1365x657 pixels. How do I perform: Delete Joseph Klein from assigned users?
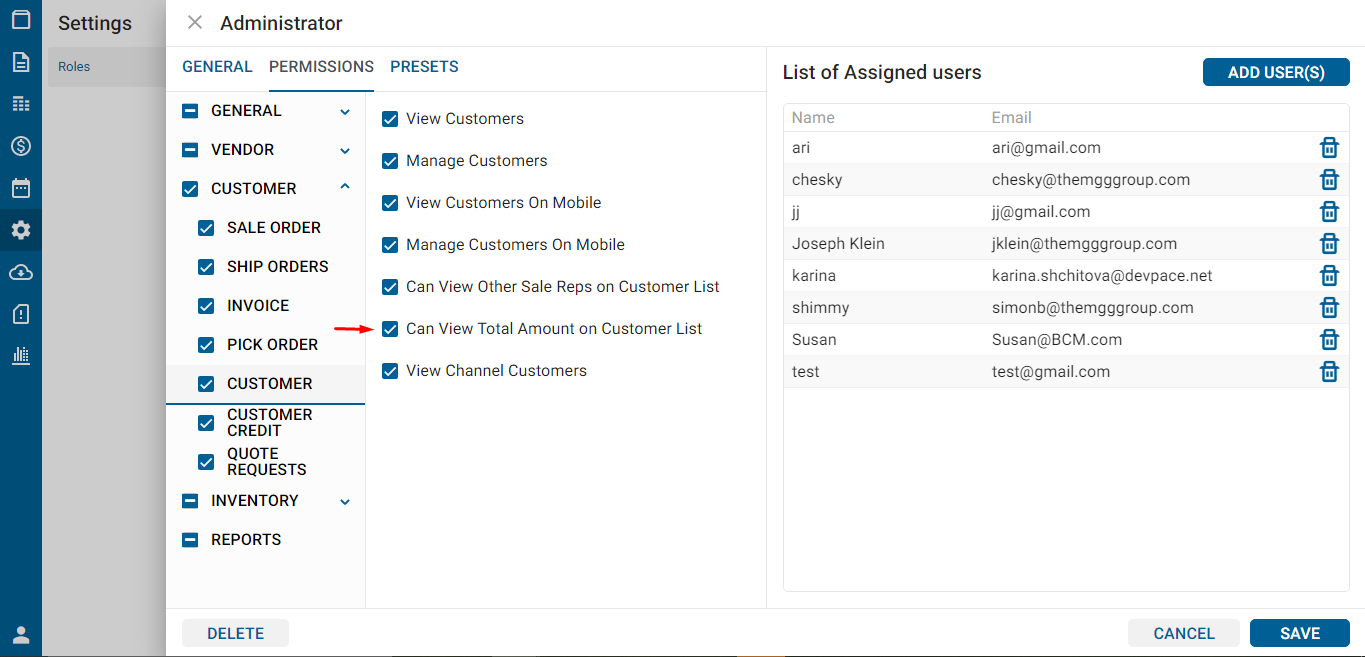point(1329,244)
